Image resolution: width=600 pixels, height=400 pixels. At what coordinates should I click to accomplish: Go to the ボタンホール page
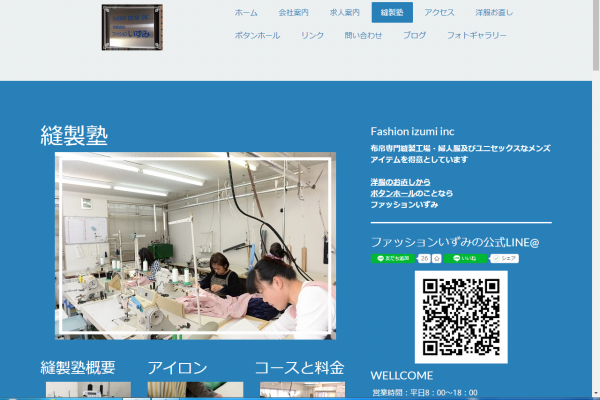coord(257,35)
